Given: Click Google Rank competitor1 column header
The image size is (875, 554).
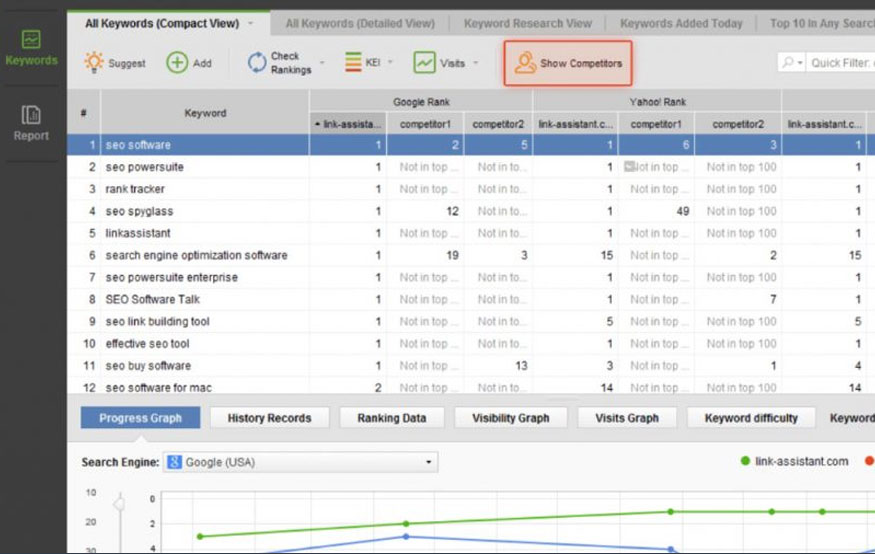Looking at the screenshot, I should [425, 124].
